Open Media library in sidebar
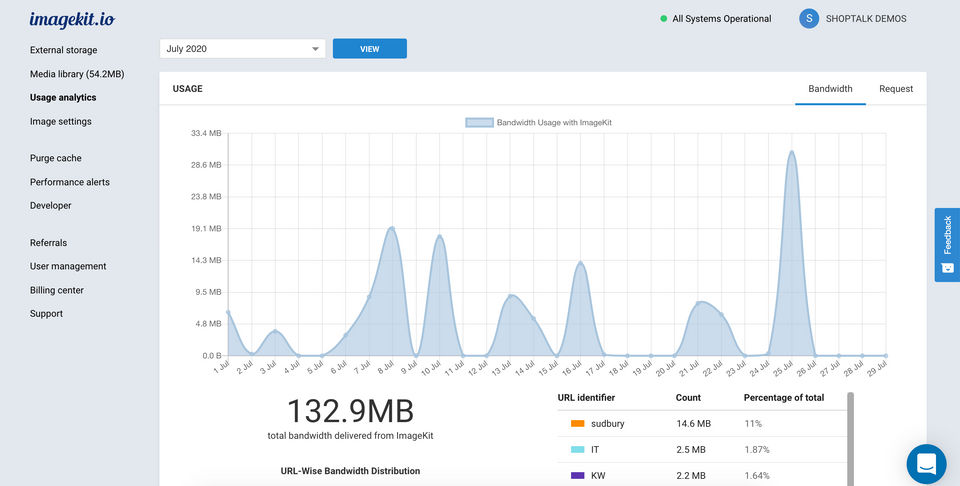The image size is (960, 486). pyautogui.click(x=76, y=74)
